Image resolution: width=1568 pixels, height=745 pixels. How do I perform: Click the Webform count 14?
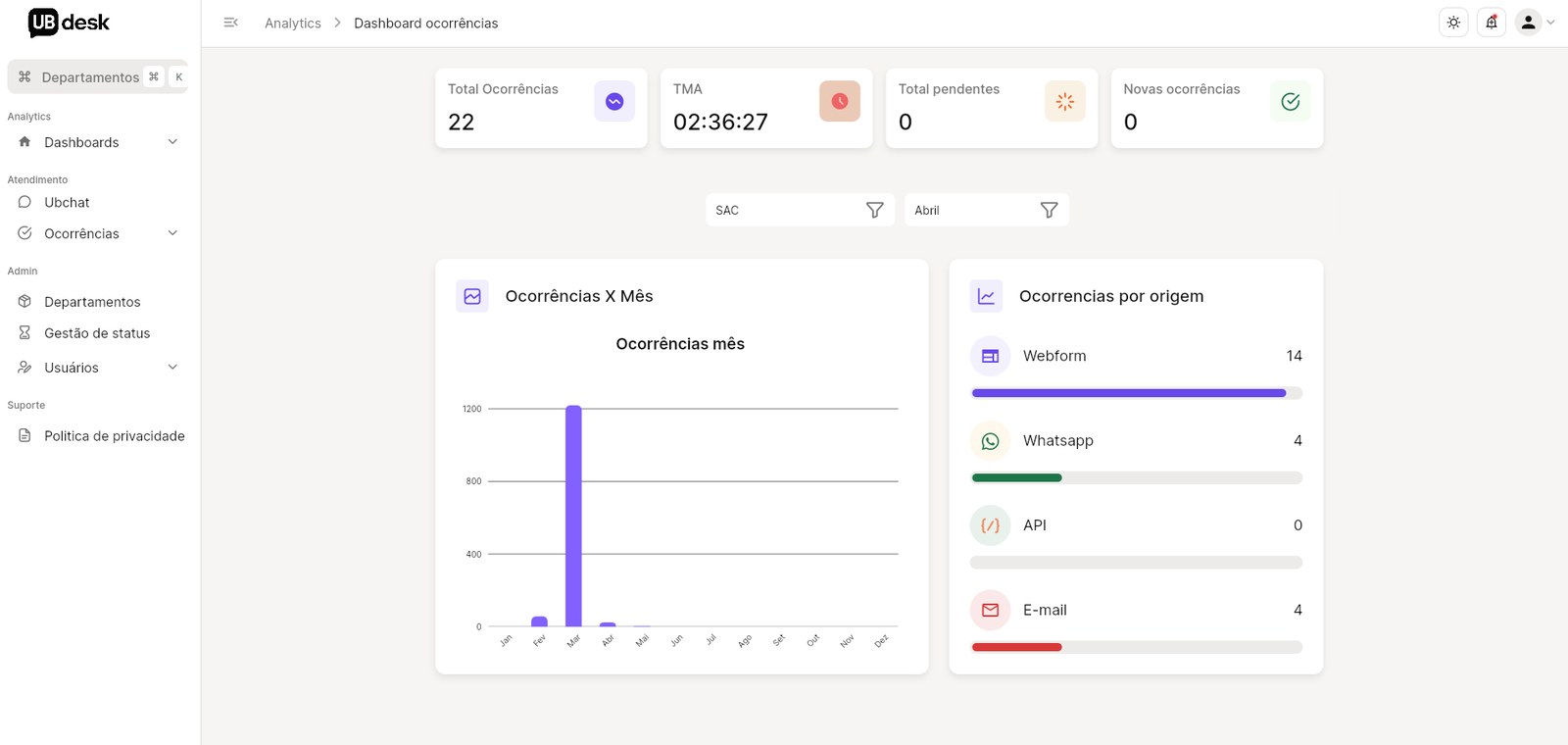(x=1294, y=356)
